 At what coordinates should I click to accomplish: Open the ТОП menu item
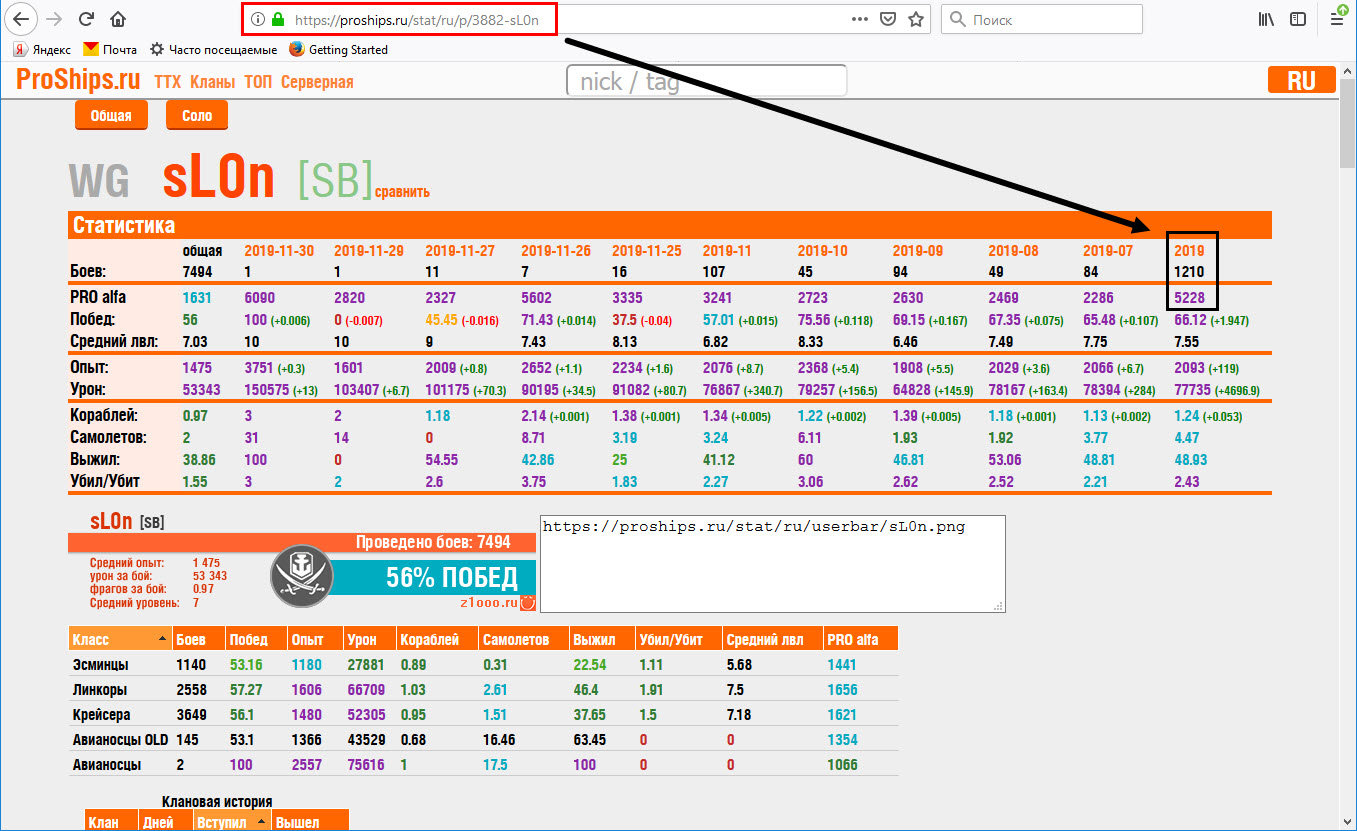258,81
